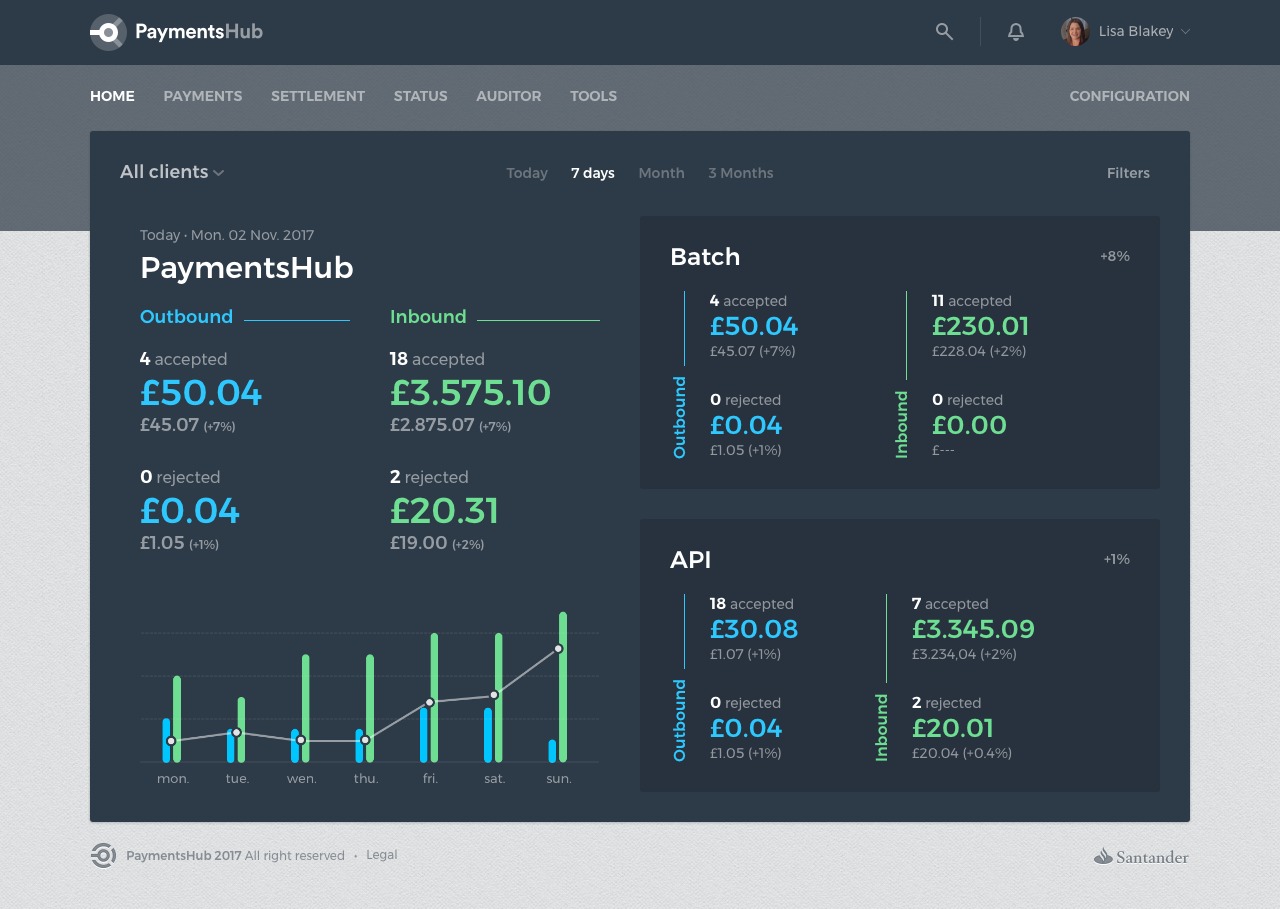
Task: Open the Legal link in footer
Action: click(x=382, y=855)
